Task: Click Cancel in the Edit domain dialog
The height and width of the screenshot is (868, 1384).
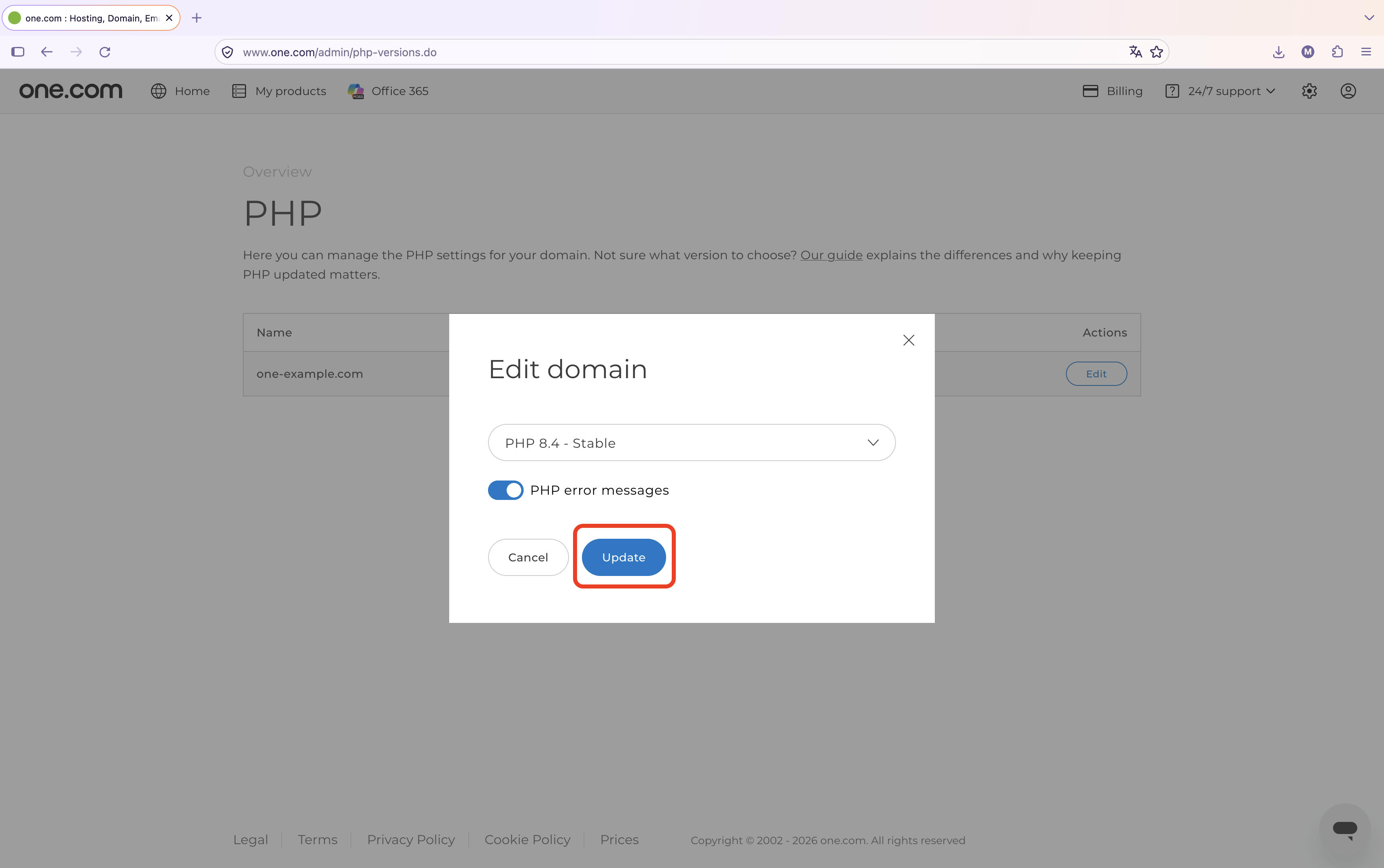Action: coord(528,557)
